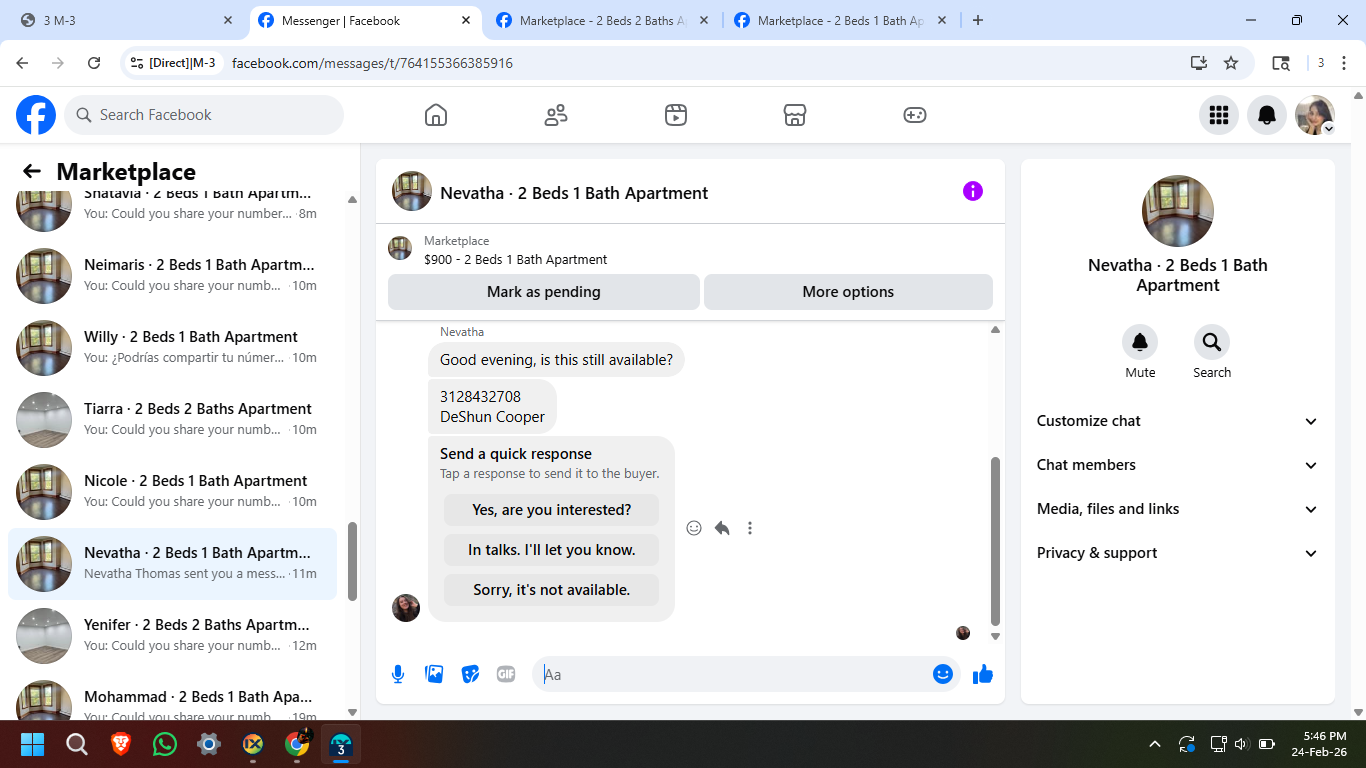This screenshot has height=768, width=1366.
Task: Send 'In talks. I'll let you know.'
Action: [552, 550]
